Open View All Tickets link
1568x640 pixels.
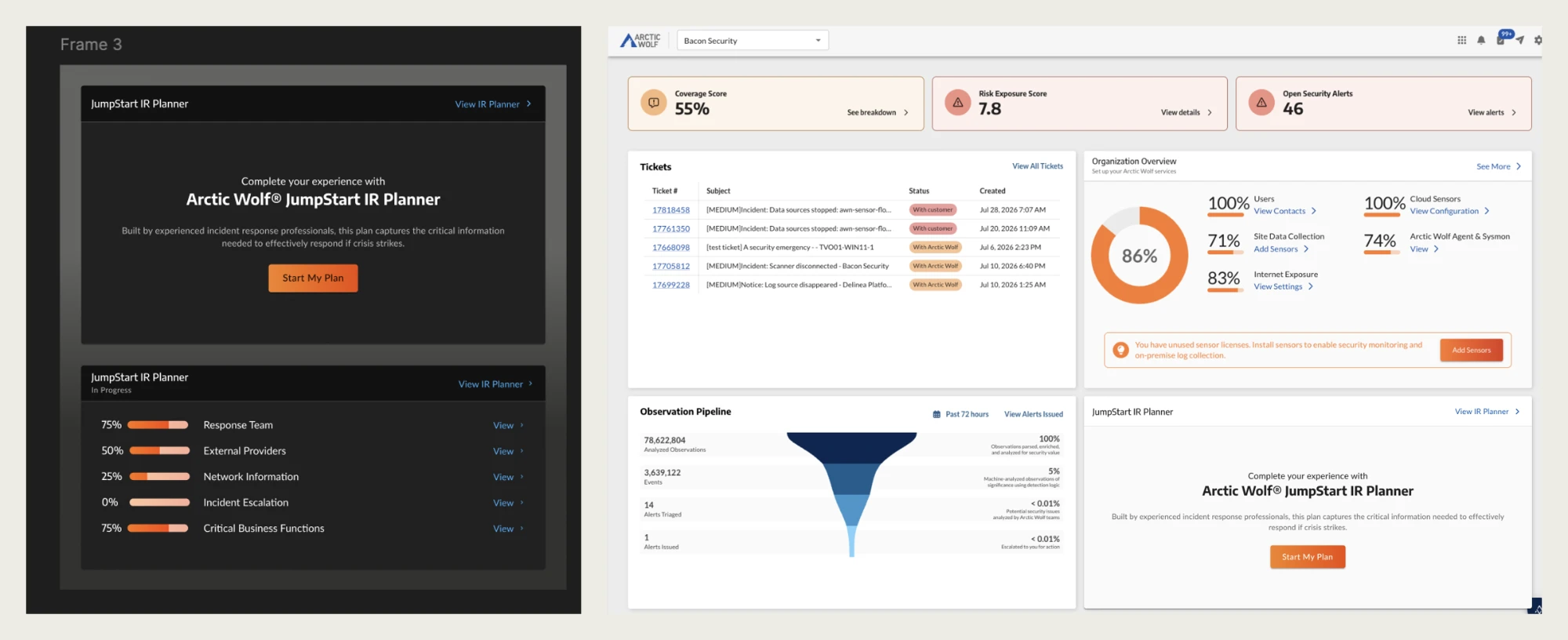click(x=1037, y=166)
